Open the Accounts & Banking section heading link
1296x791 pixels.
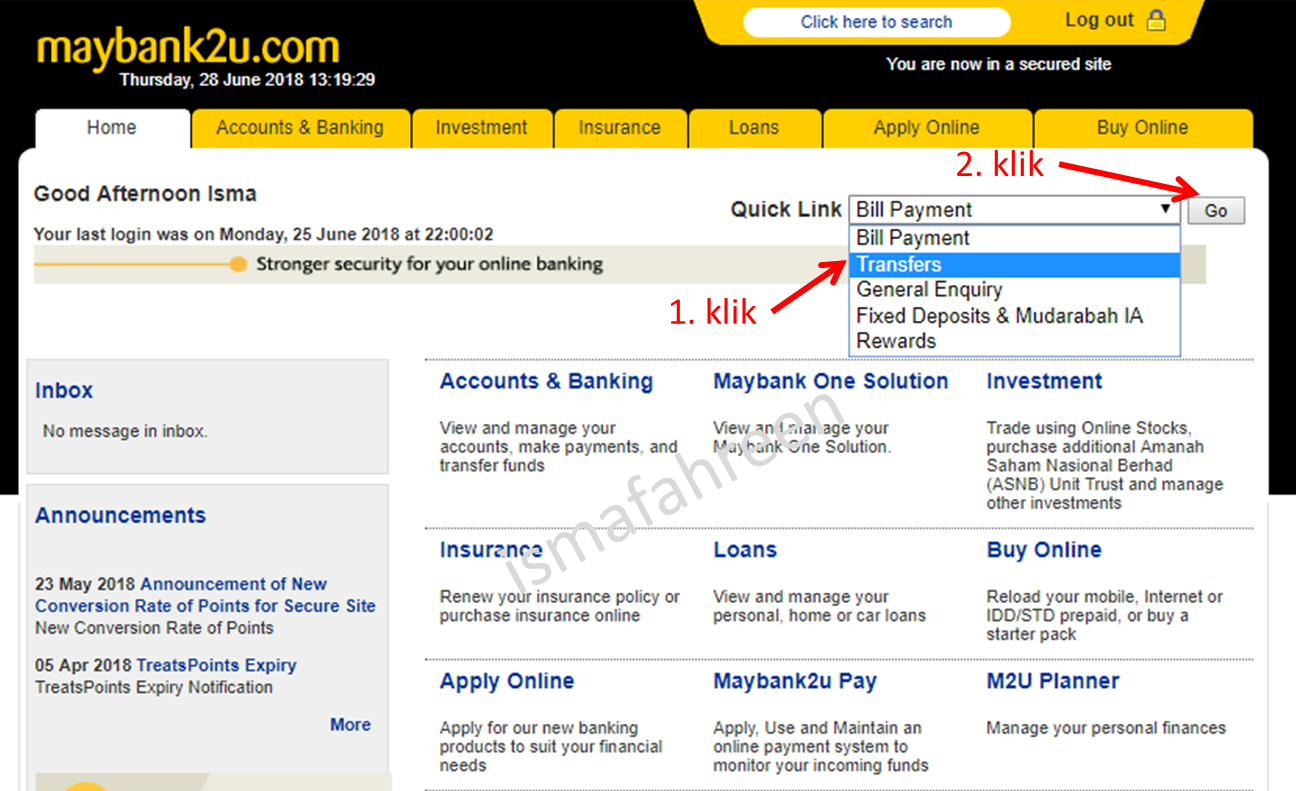(546, 382)
